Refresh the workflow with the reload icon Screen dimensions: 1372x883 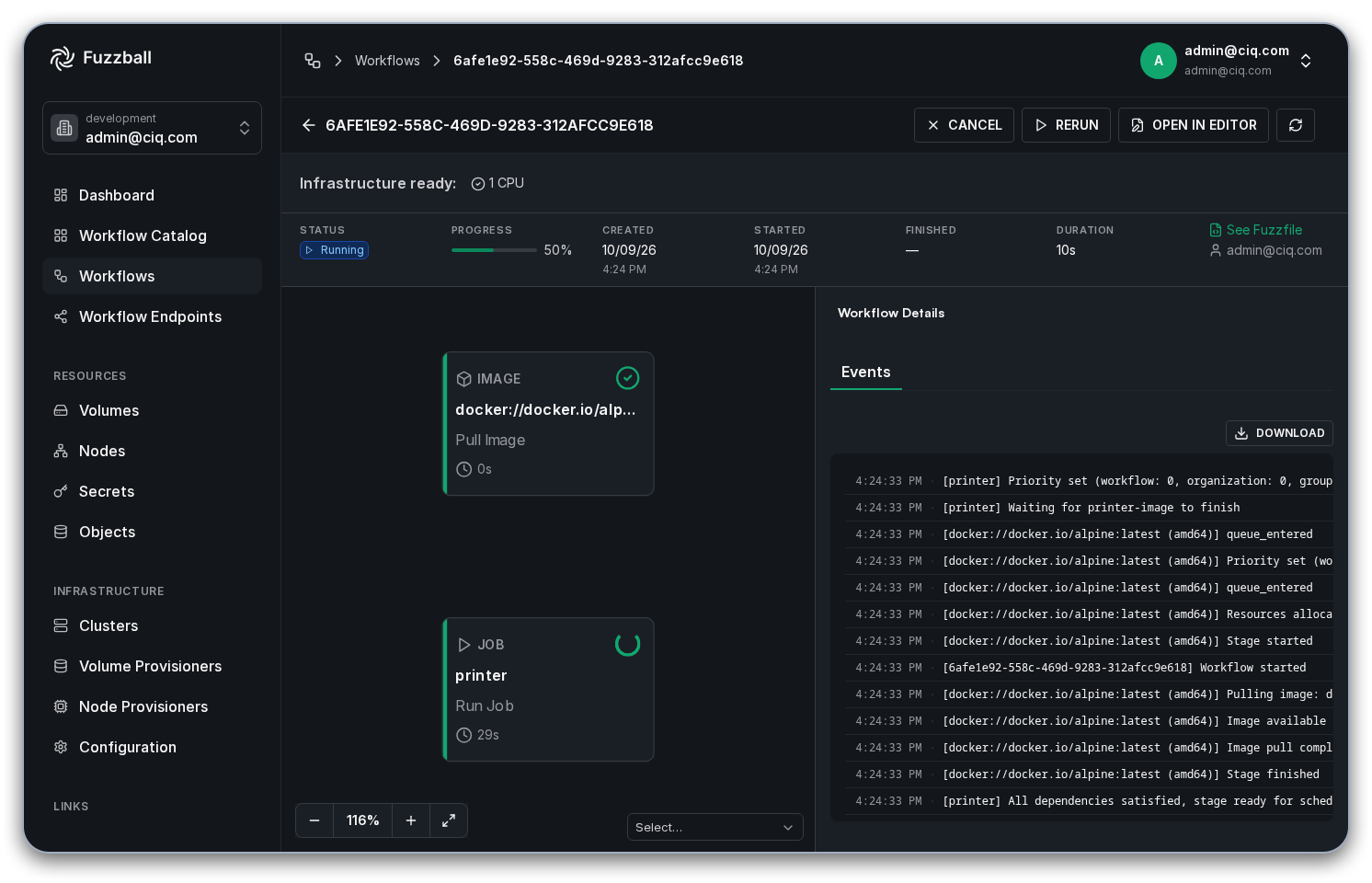point(1296,125)
